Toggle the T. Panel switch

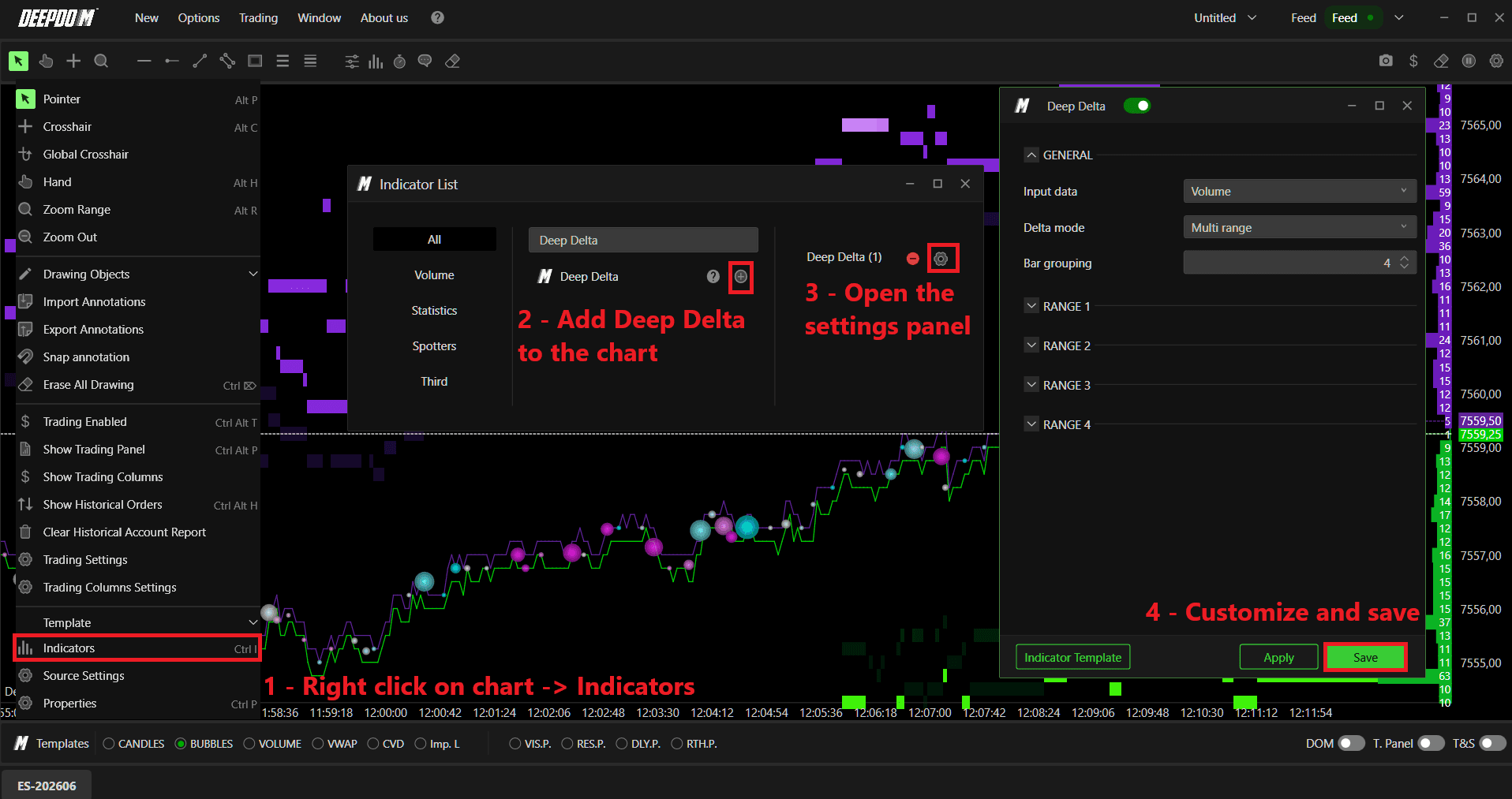click(x=1431, y=743)
